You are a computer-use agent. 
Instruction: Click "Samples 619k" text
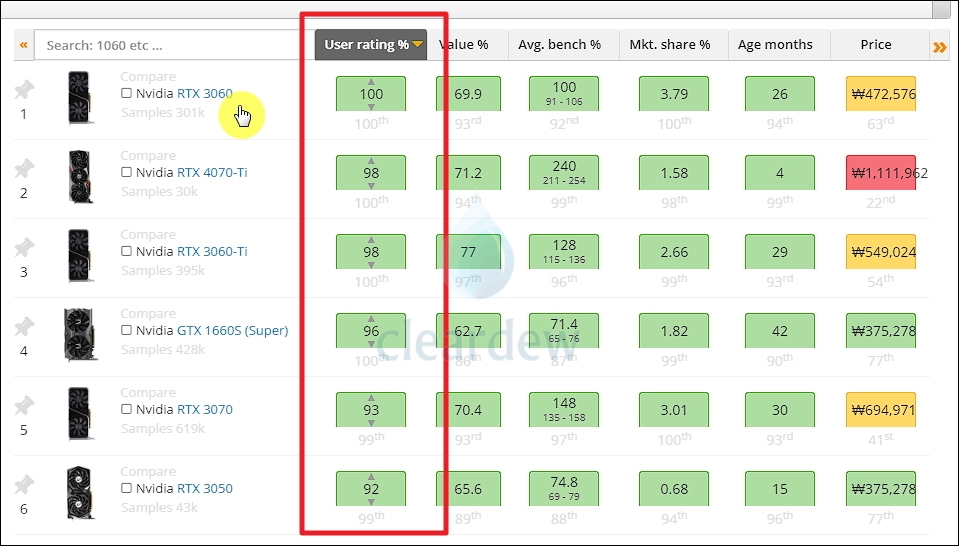click(163, 429)
